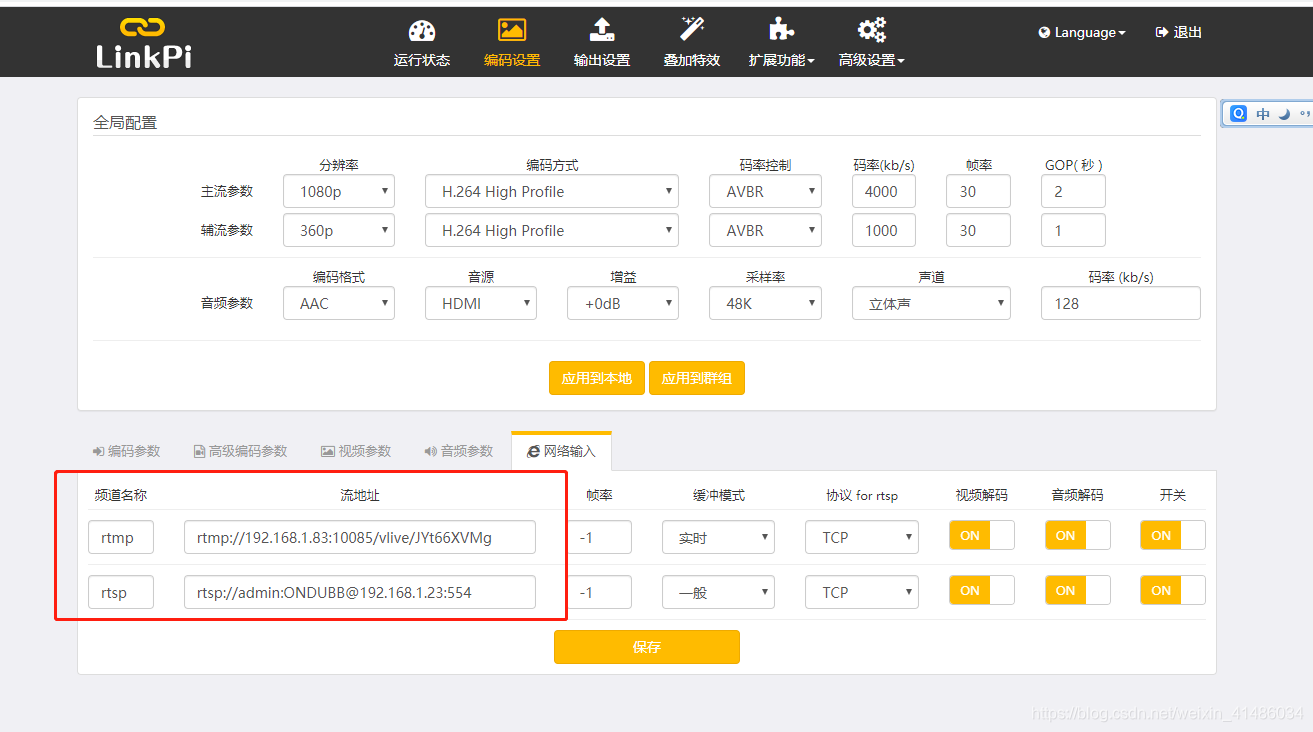Viewport: 1313px width, 732px height.
Task: Toggle rtmp row 音频解码 switch
Action: click(x=1077, y=535)
